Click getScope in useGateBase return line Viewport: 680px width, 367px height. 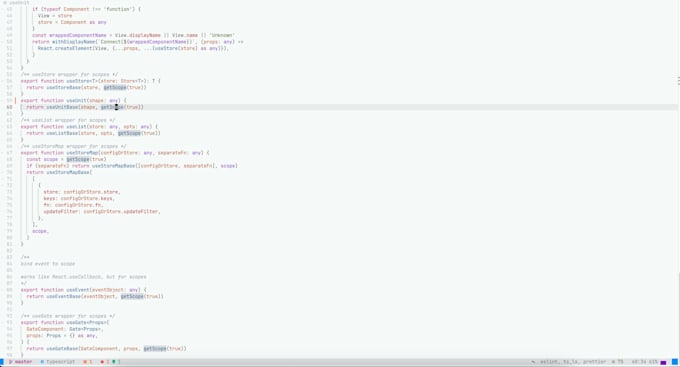[155, 349]
